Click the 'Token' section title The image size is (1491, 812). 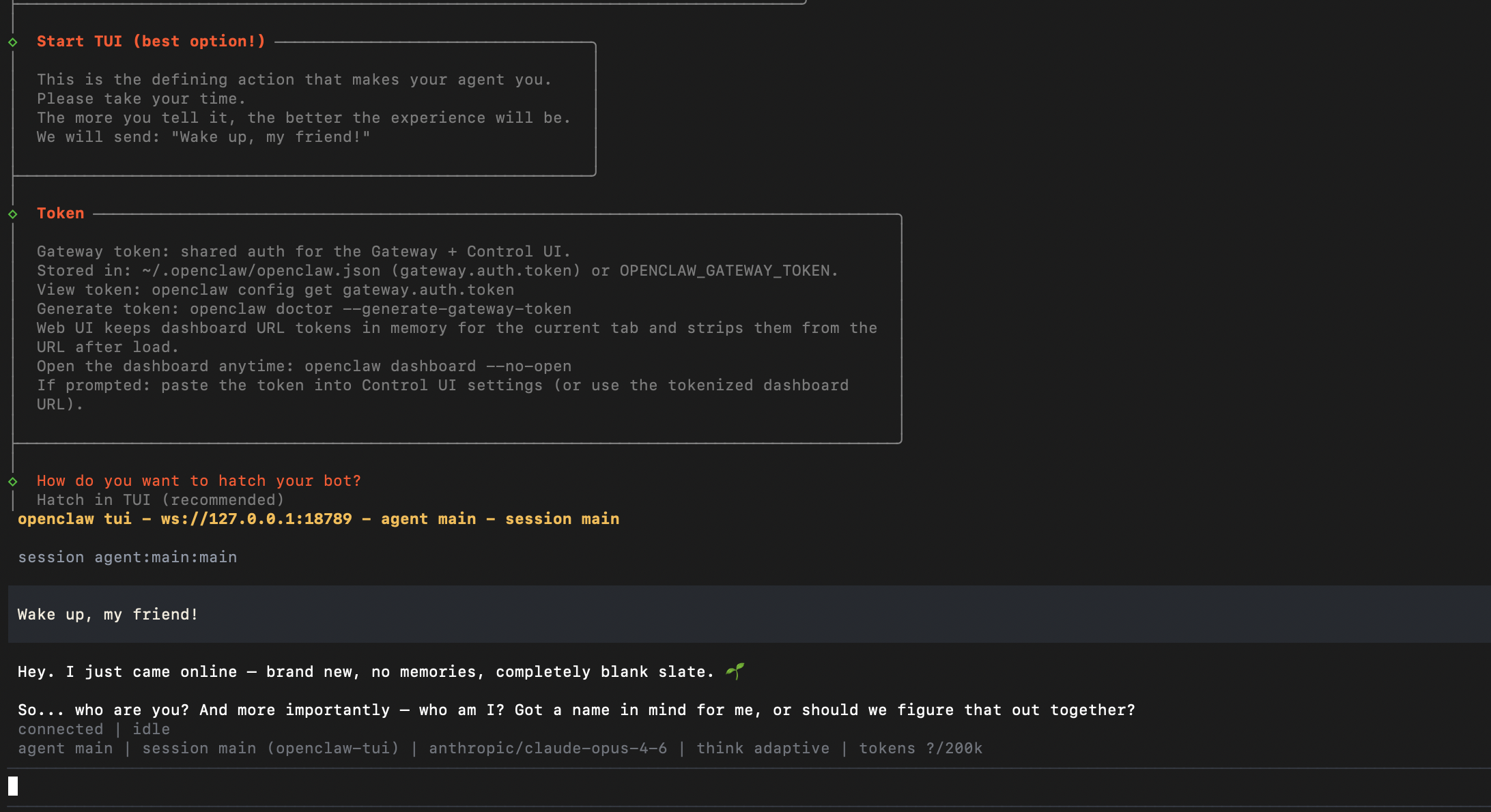click(x=61, y=214)
